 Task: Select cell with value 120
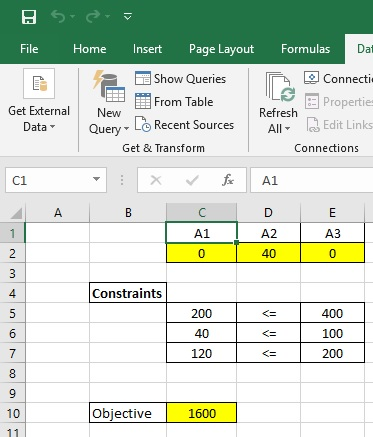pyautogui.click(x=201, y=353)
